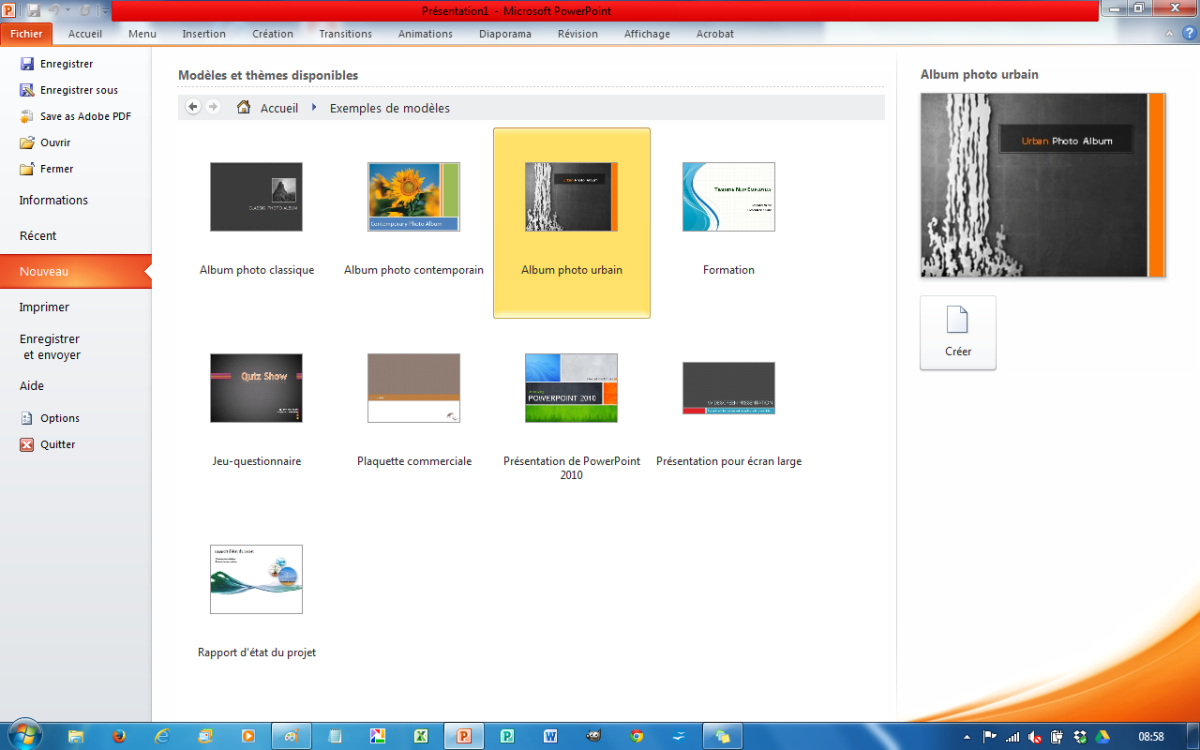The width and height of the screenshot is (1200, 750).
Task: Open Windows Explorer from the taskbar
Action: 76,736
